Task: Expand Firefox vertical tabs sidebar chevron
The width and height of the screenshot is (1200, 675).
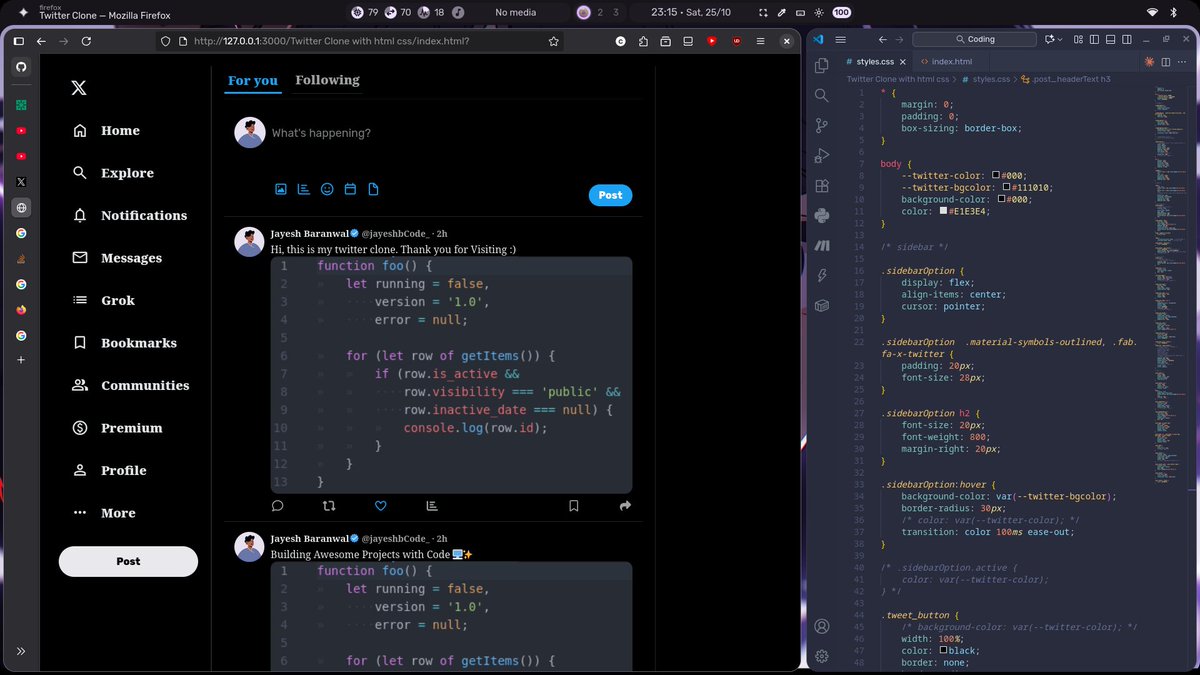Action: point(21,651)
